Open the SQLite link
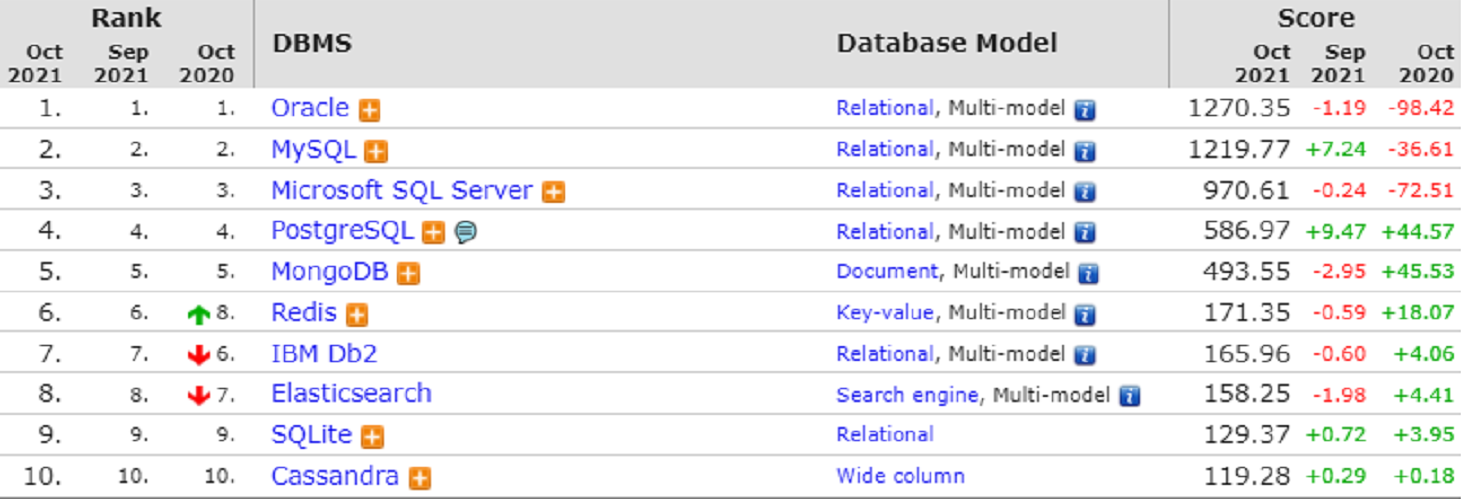 point(312,435)
